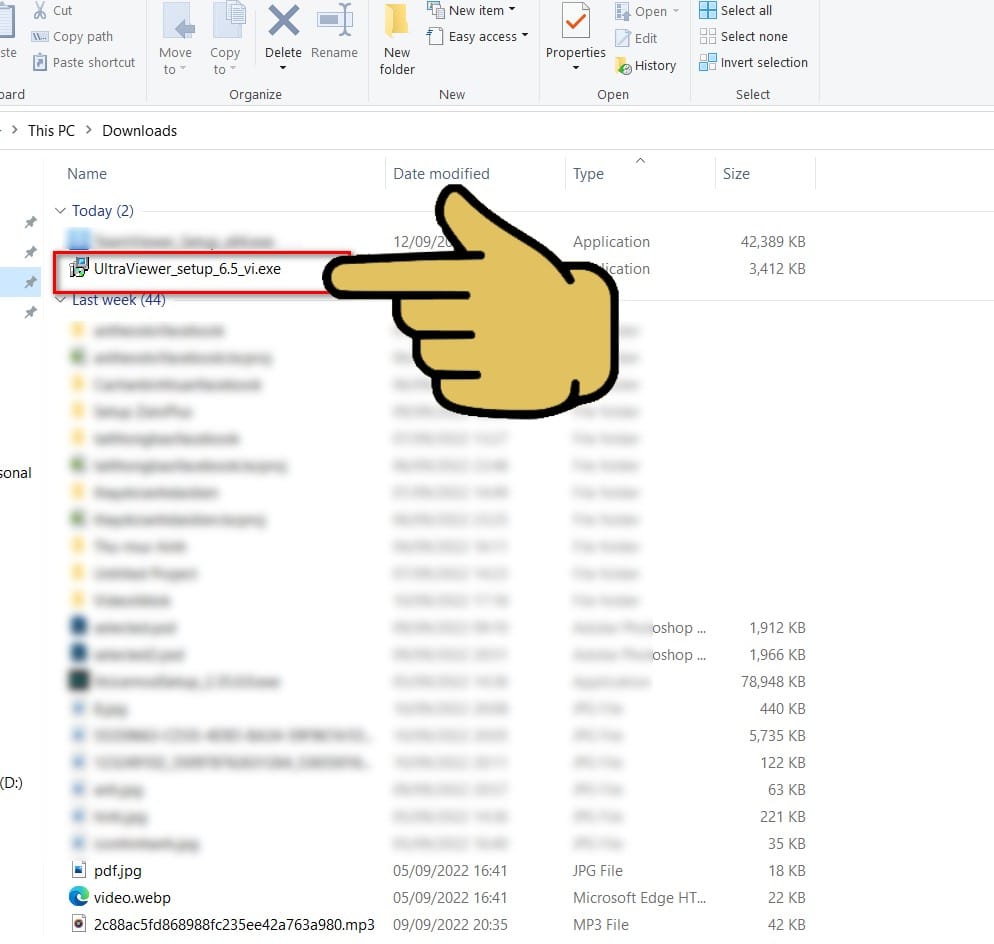
Task: Expand the Easy access dropdown arrow
Action: 525,36
